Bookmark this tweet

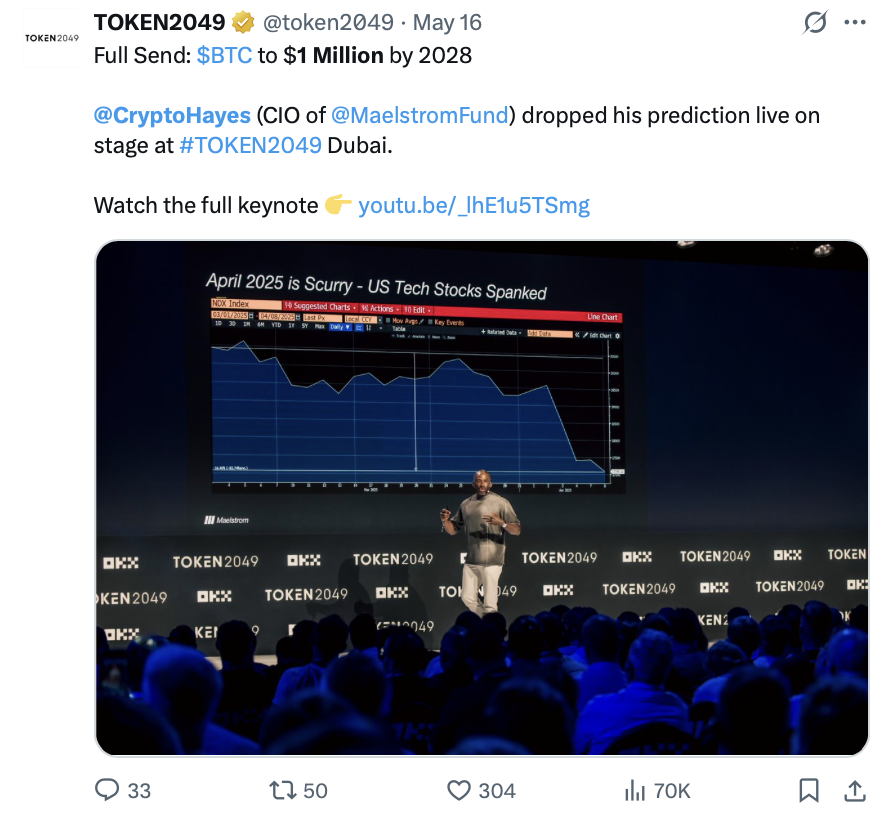pos(809,790)
